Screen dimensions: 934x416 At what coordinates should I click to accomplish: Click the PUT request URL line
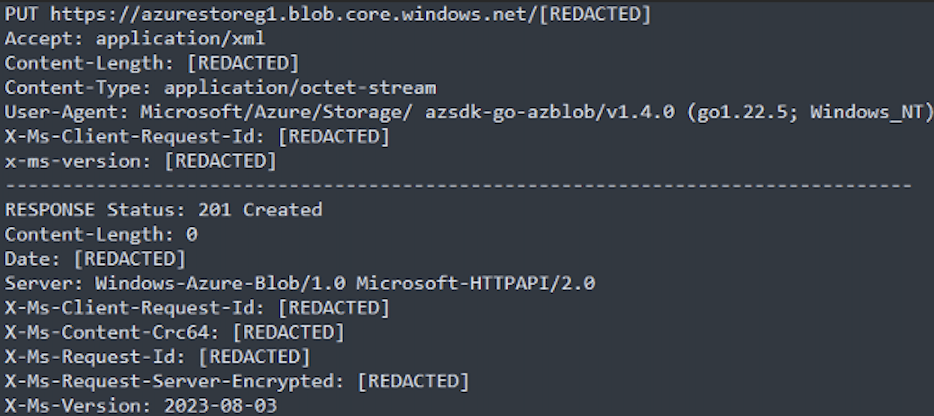(328, 14)
